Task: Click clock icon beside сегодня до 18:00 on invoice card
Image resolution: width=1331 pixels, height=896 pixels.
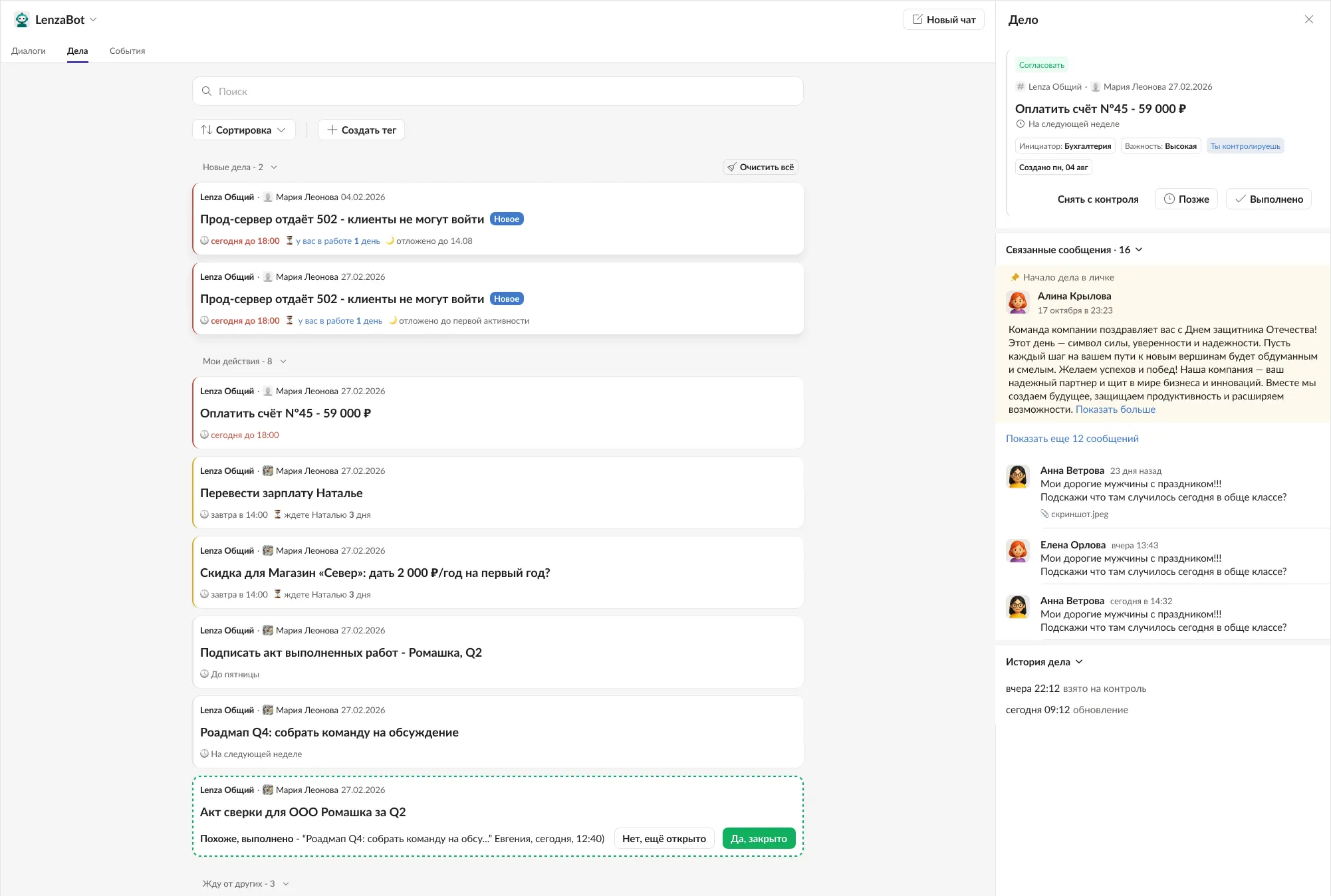Action: tap(205, 435)
